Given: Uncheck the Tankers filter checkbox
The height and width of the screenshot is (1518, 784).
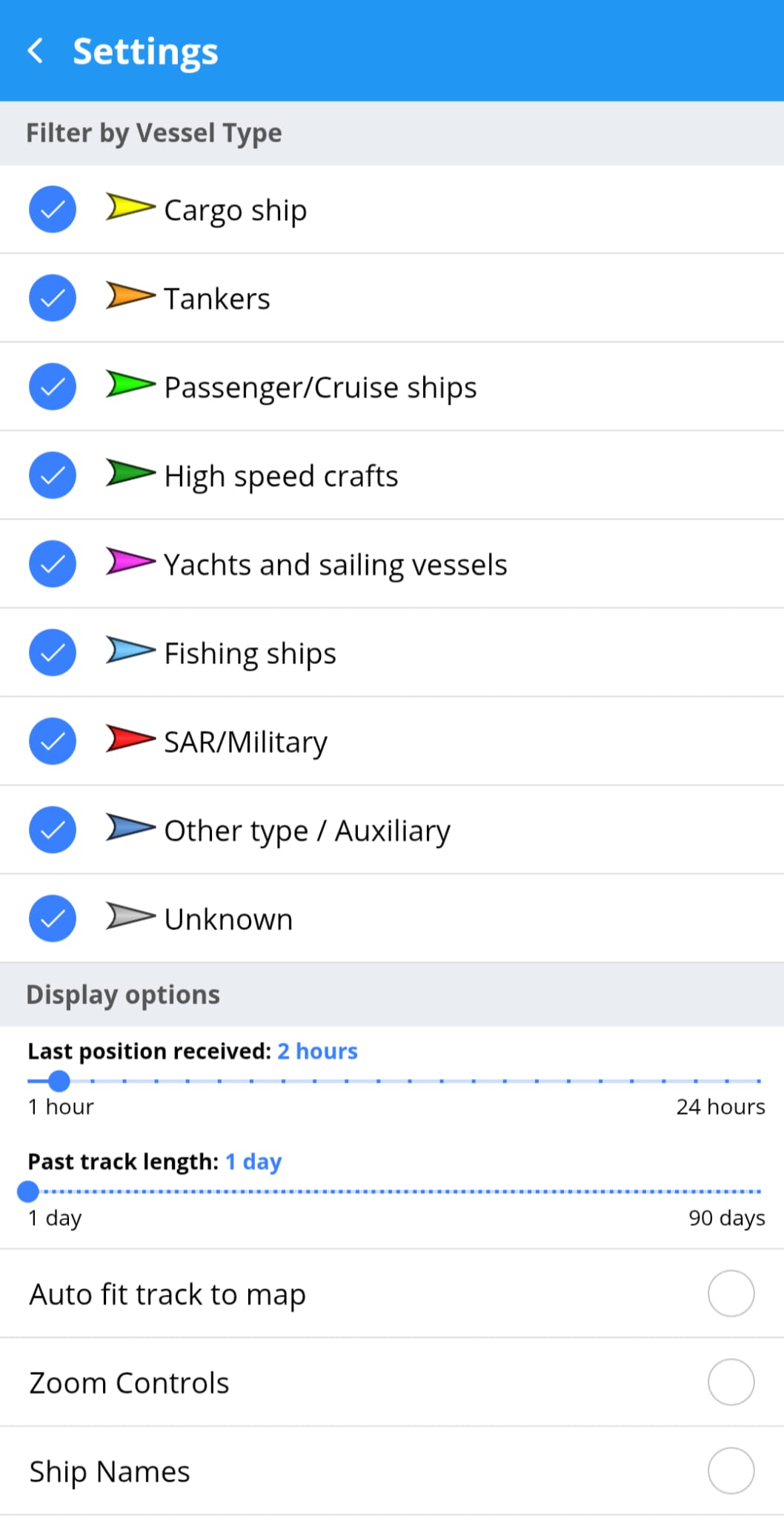Looking at the screenshot, I should (53, 298).
